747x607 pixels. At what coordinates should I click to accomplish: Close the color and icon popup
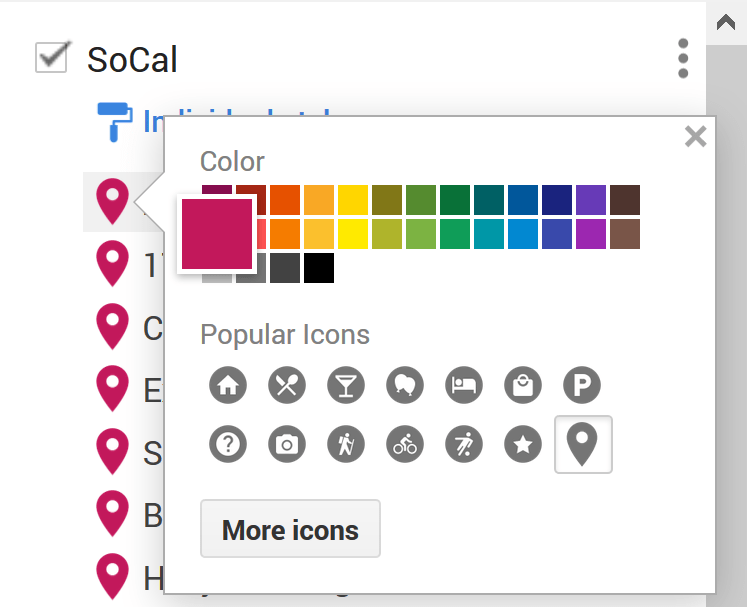695,137
